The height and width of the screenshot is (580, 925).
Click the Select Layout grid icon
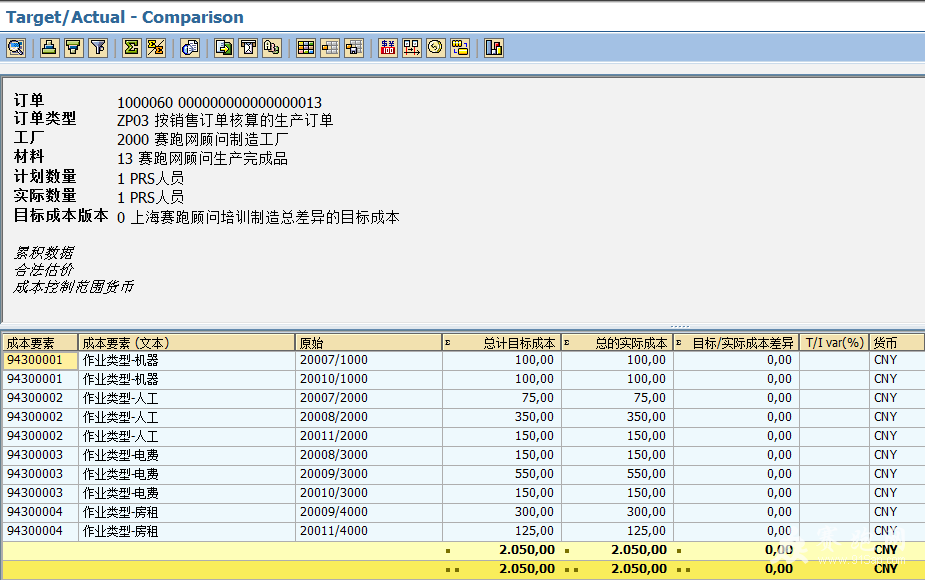[306, 48]
